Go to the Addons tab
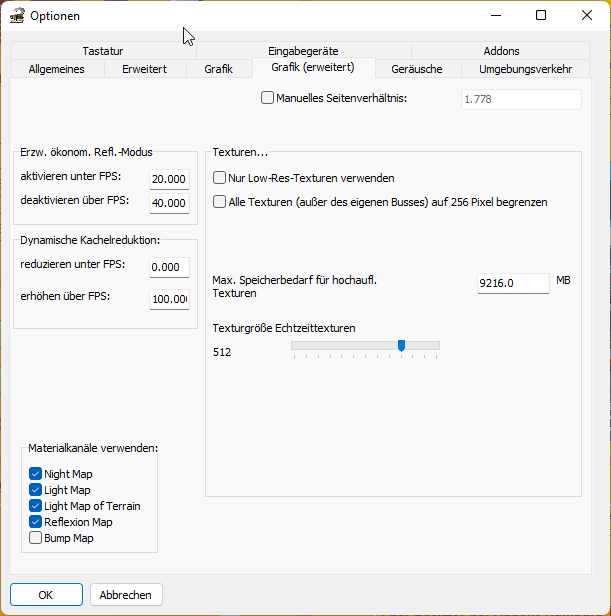This screenshot has height=616, width=611. coord(501,51)
